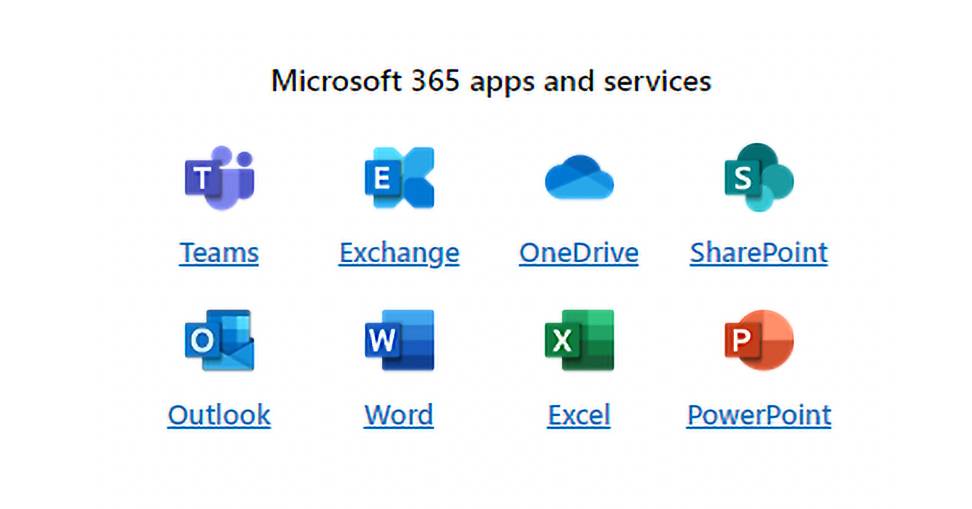Select the blue Word icon
The image size is (972, 509).
click(399, 340)
